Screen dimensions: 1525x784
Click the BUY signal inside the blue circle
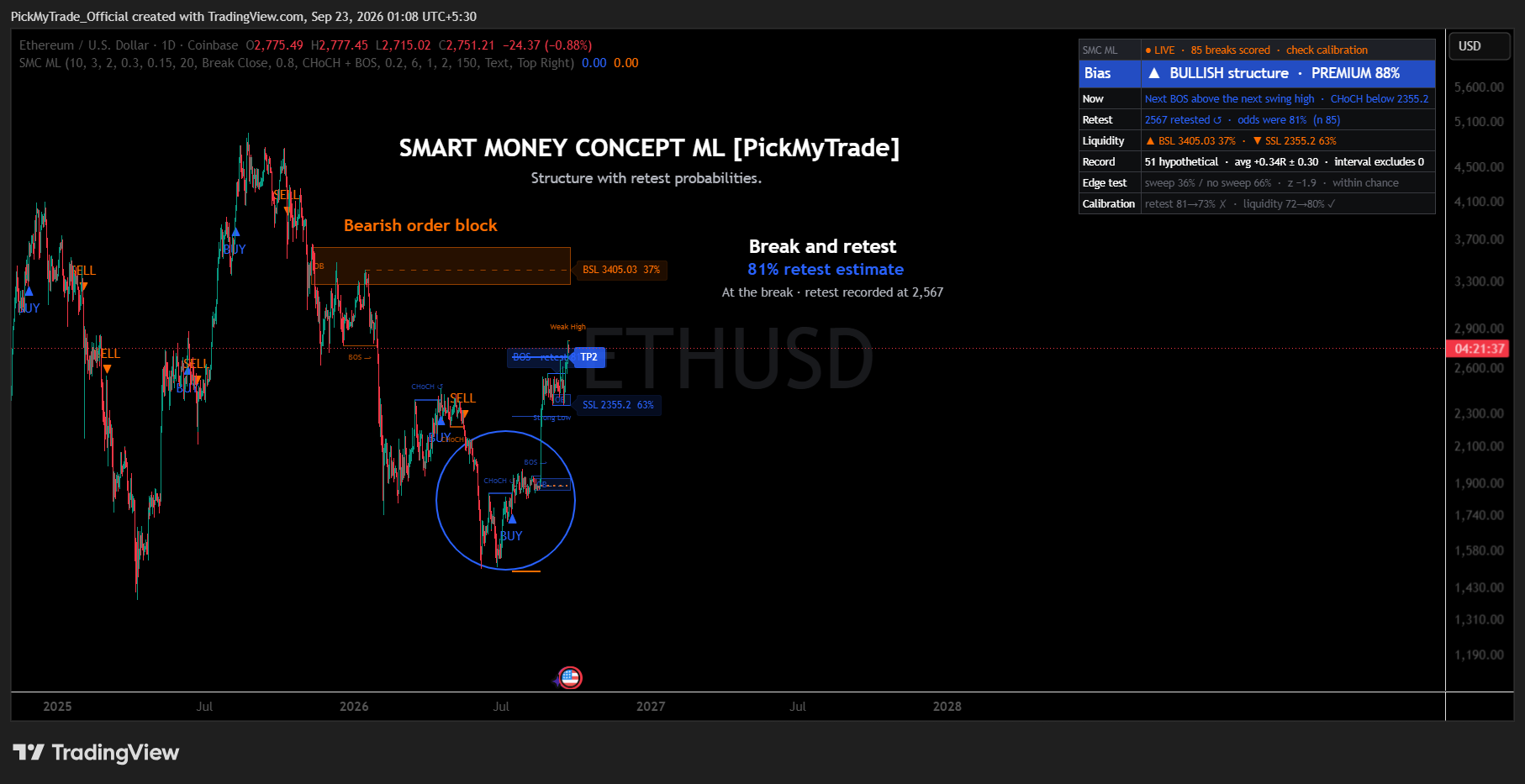(x=511, y=535)
